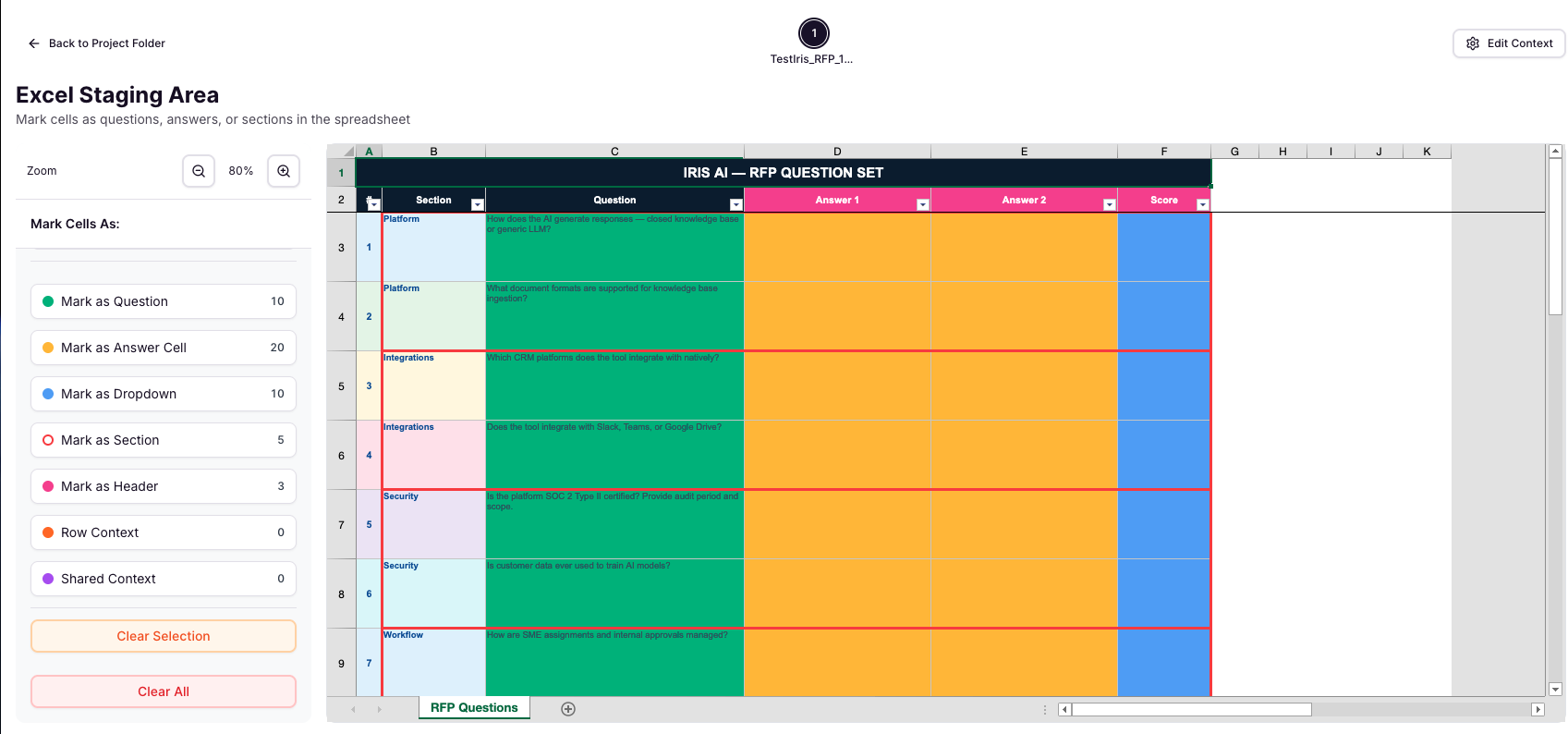Open the Section column filter dropdown
This screenshot has height=734, width=1568.
(478, 205)
